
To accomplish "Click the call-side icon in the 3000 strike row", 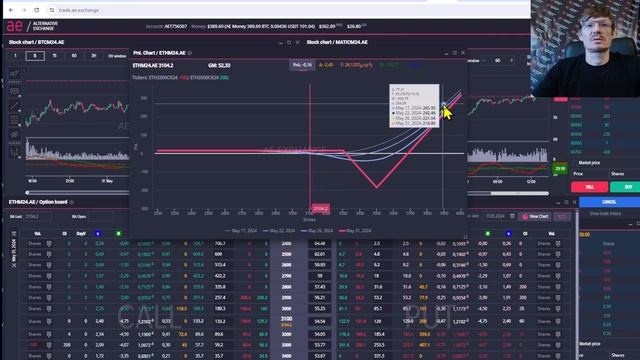I will pyautogui.click(x=49, y=309).
